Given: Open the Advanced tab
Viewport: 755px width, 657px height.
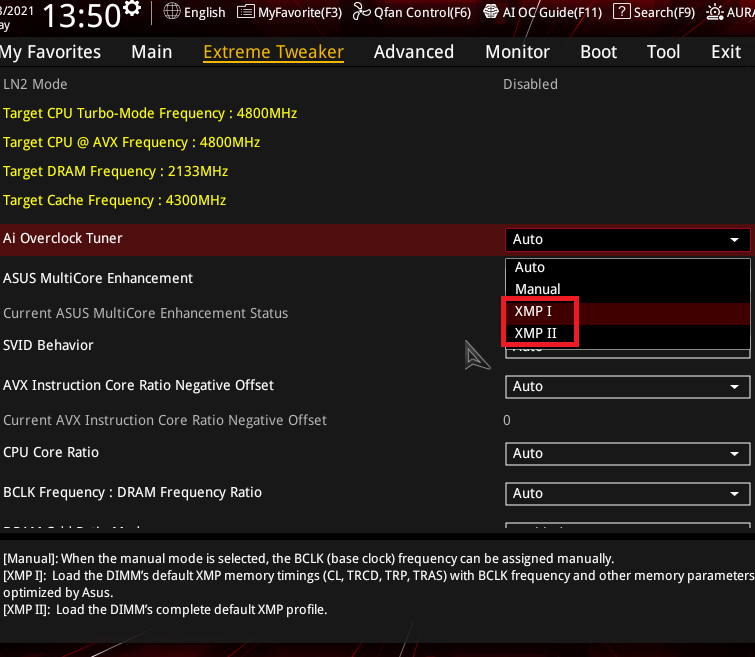Looking at the screenshot, I should point(414,52).
